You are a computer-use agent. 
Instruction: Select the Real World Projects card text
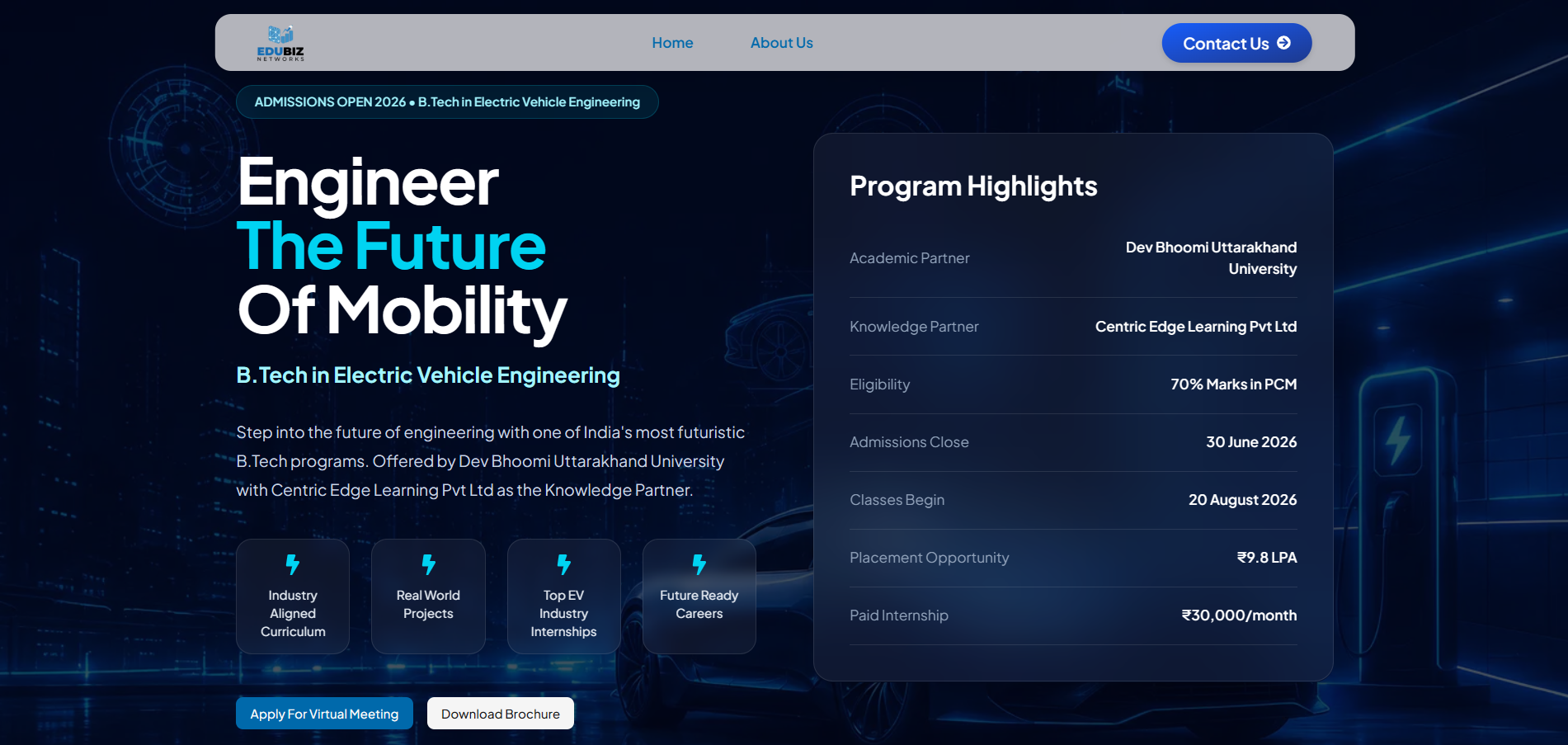(428, 605)
